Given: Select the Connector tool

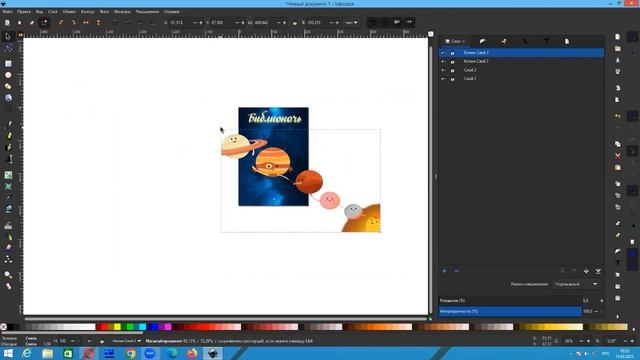Looking at the screenshot, I should click(8, 259).
